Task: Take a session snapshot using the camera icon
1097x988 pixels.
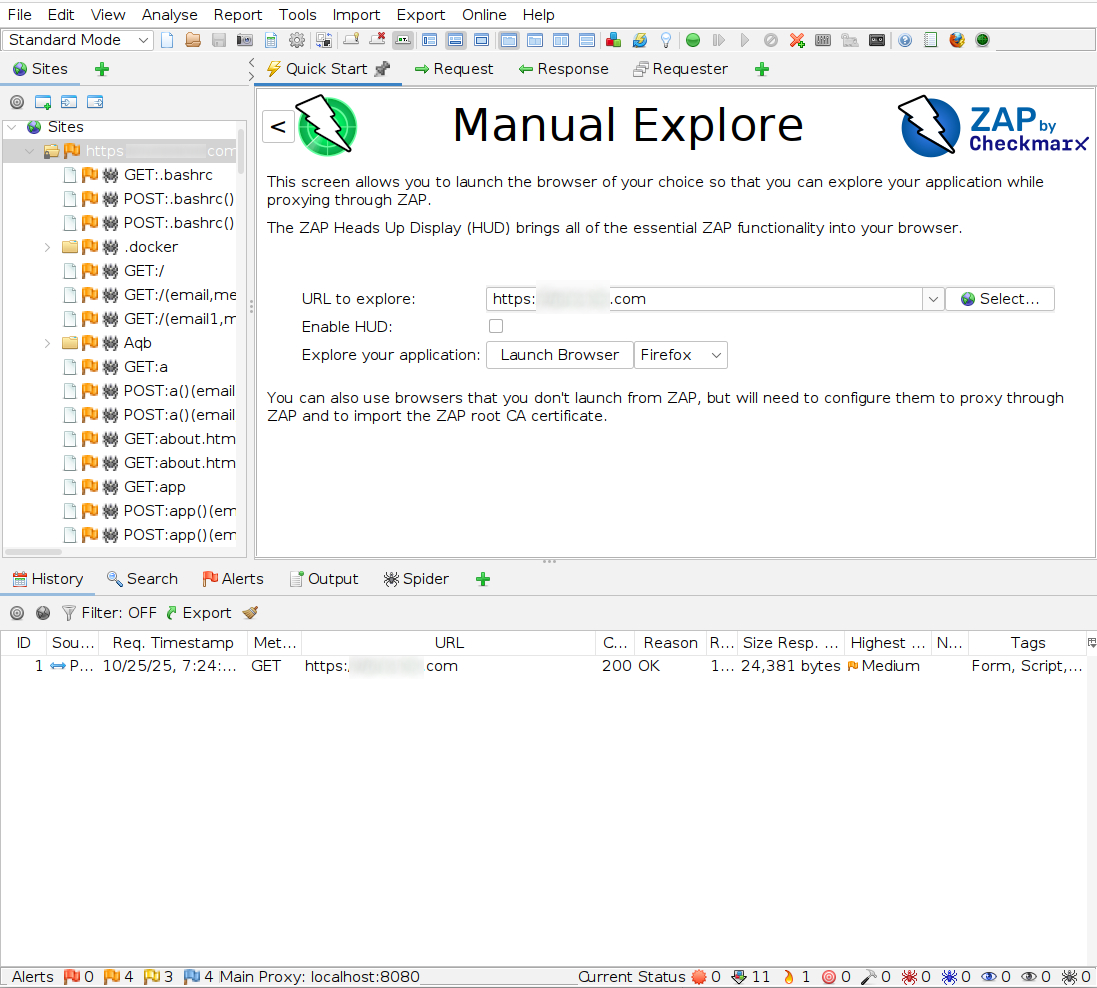Action: coord(245,40)
